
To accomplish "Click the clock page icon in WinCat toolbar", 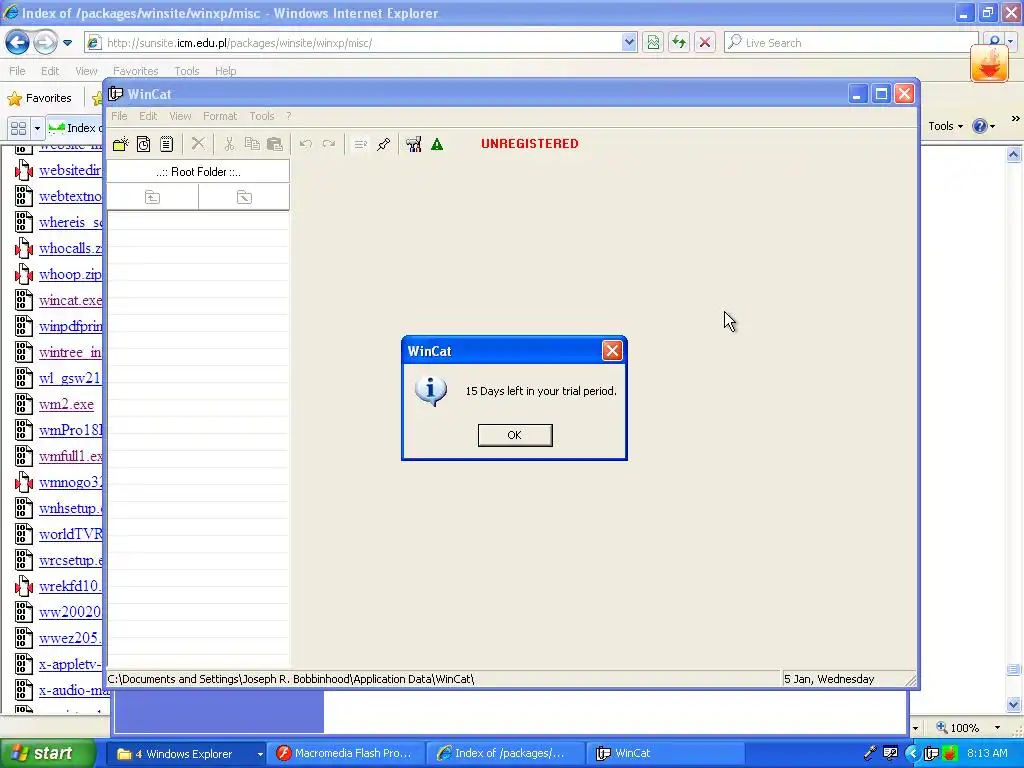I will 144,144.
